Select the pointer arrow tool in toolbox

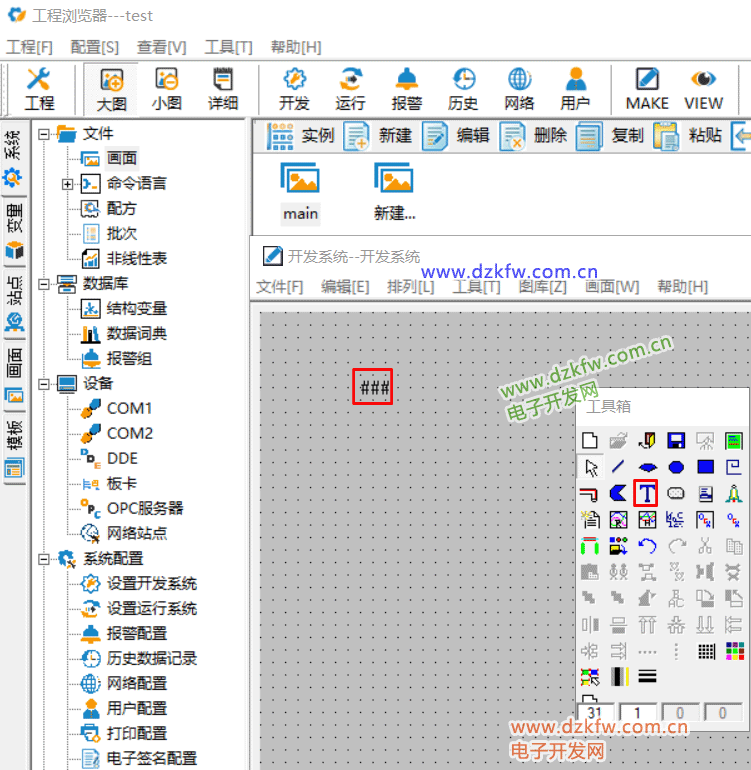590,467
